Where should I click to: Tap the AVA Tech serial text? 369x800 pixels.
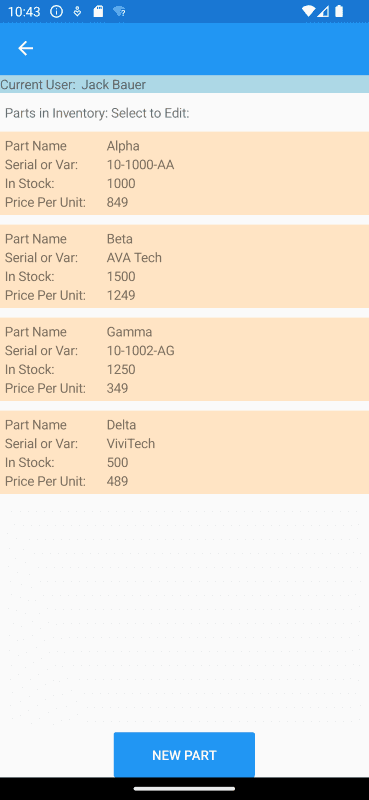[134, 258]
